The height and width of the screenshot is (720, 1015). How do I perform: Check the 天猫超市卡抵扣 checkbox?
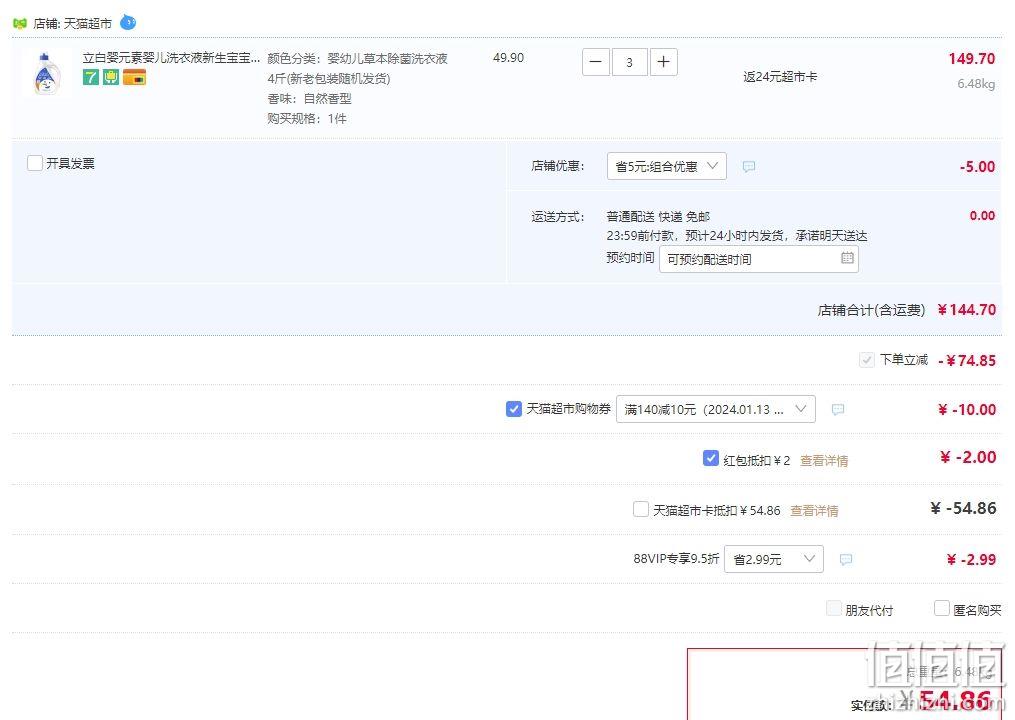[641, 509]
